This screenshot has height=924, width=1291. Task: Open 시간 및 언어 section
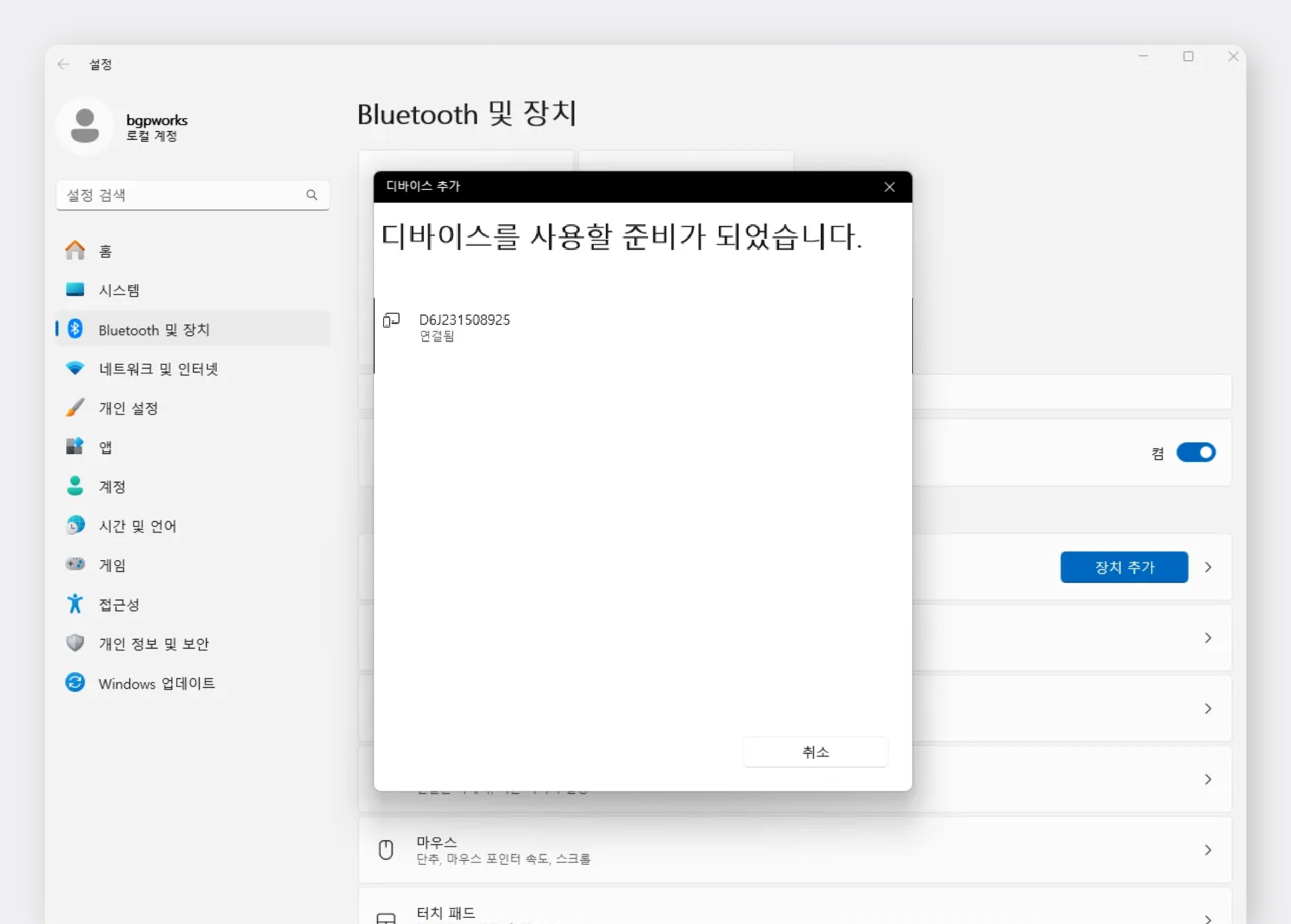coord(193,525)
